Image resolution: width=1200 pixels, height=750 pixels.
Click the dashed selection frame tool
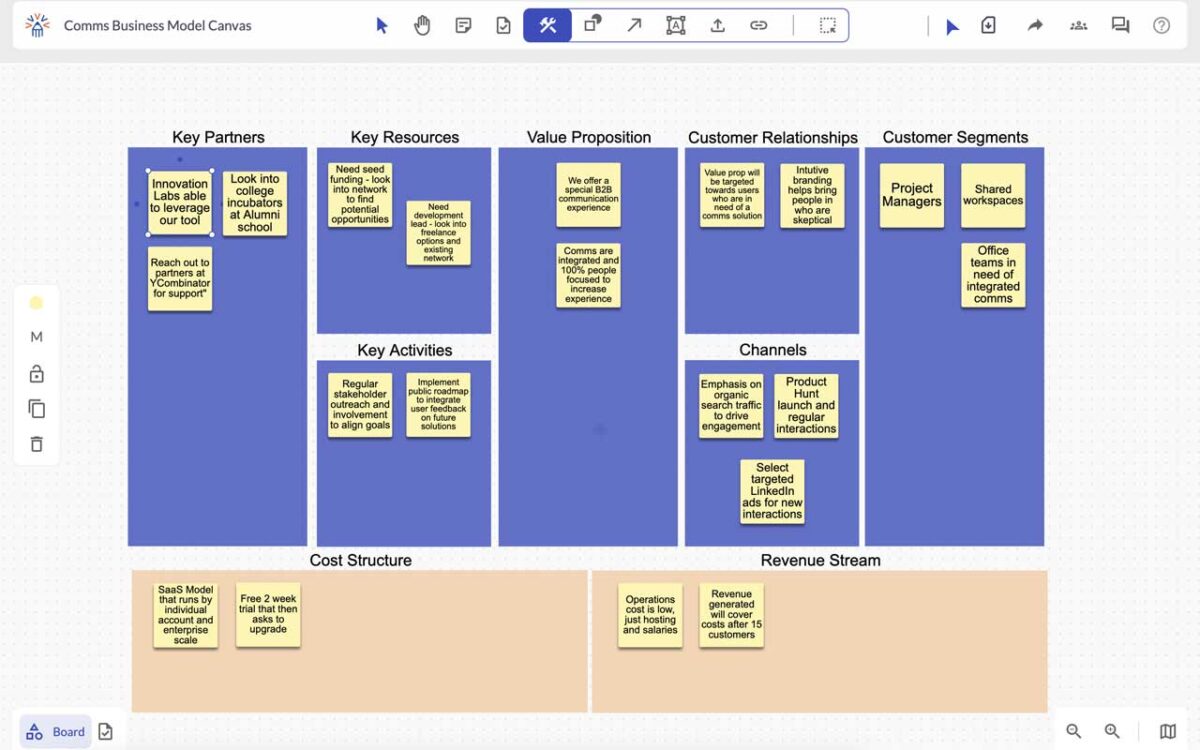(x=828, y=26)
